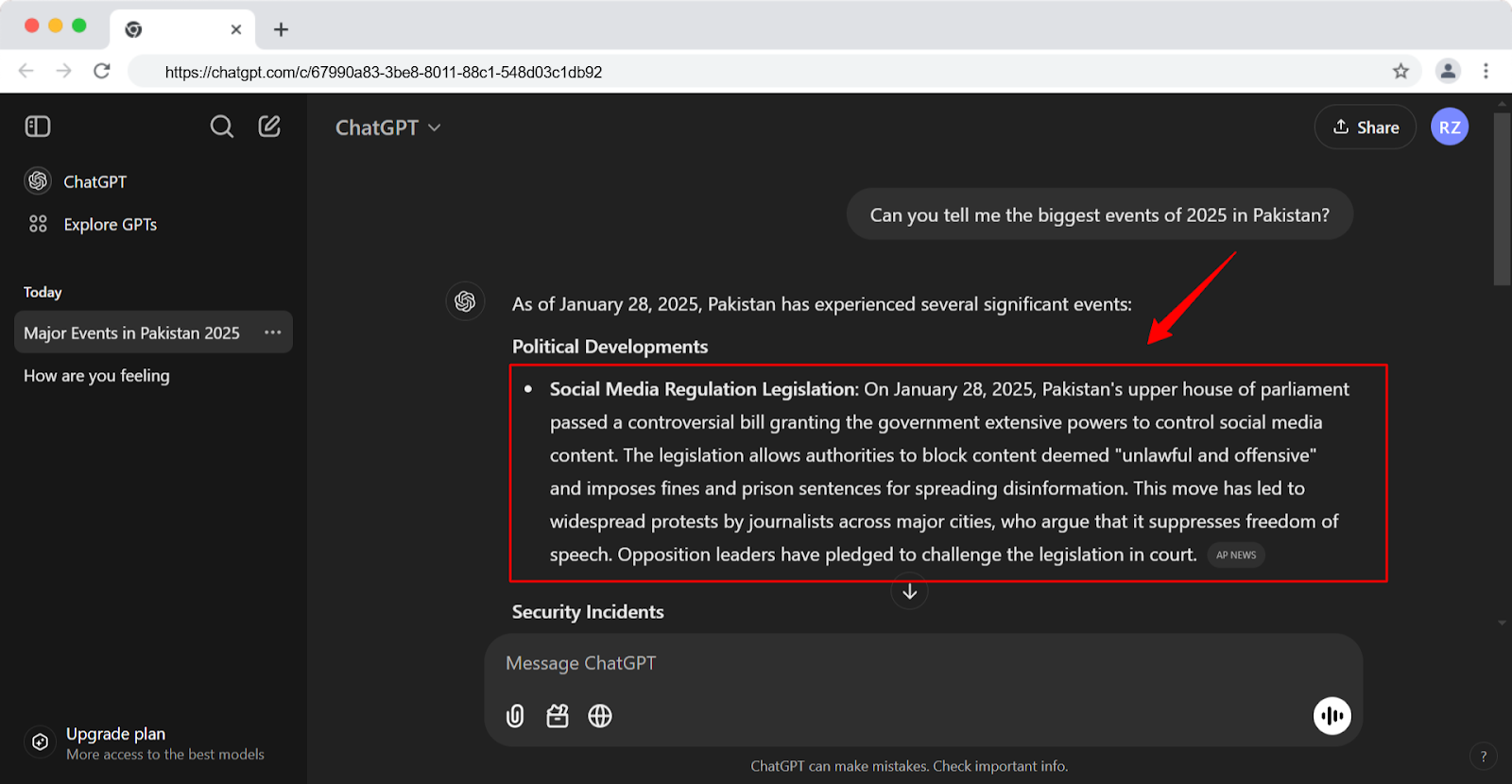The image size is (1512, 784).
Task: Enable web search globe icon
Action: (x=600, y=716)
